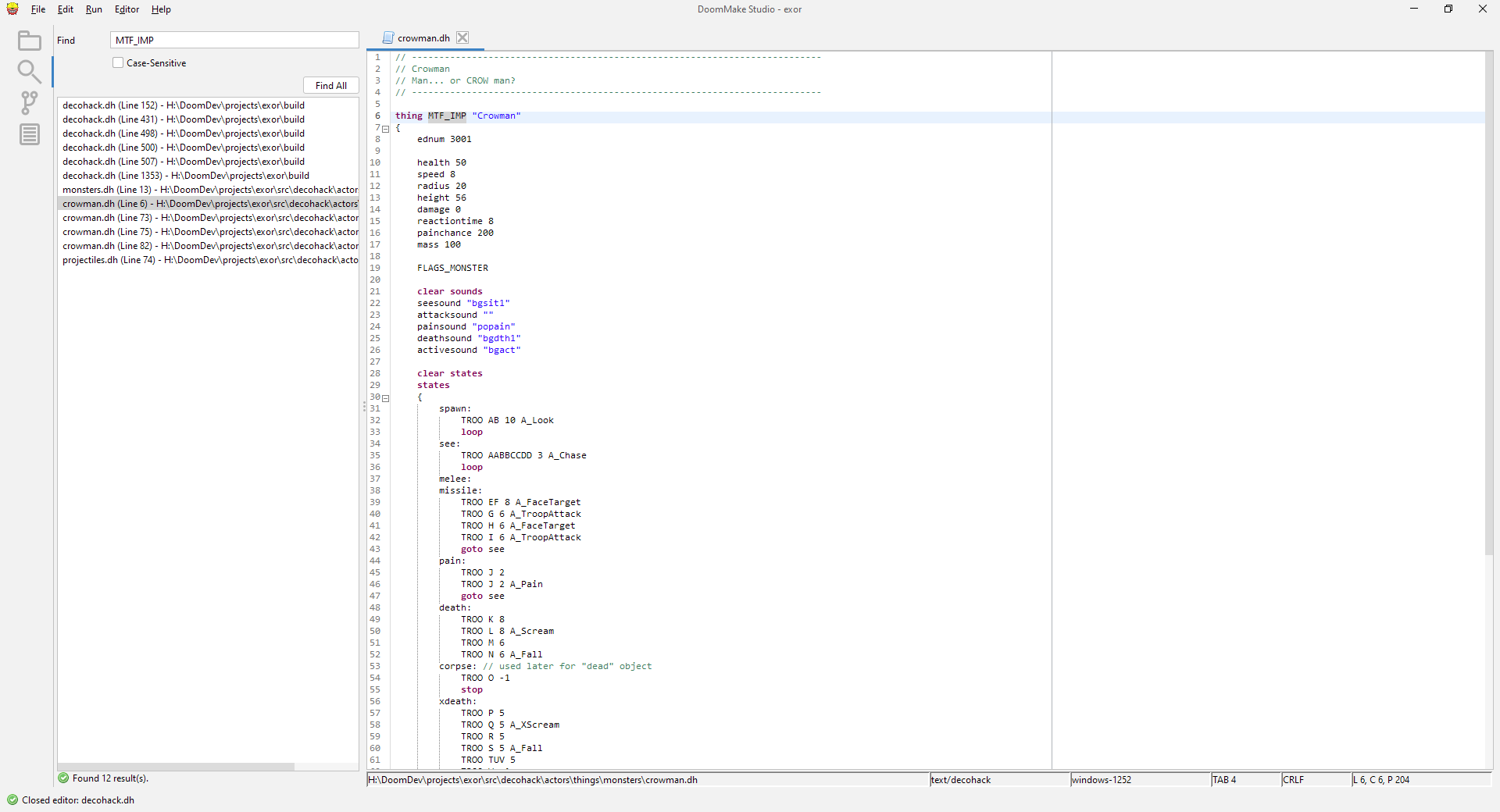Viewport: 1500px width, 812px height.
Task: Select result decohack.dh (Line 500)
Action: tap(208, 148)
